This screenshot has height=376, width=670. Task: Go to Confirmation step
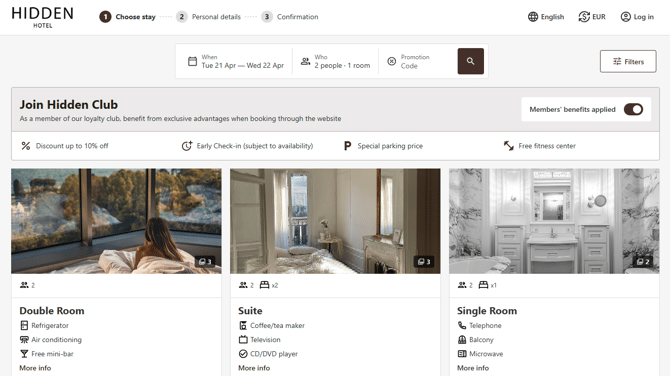[x=290, y=17]
